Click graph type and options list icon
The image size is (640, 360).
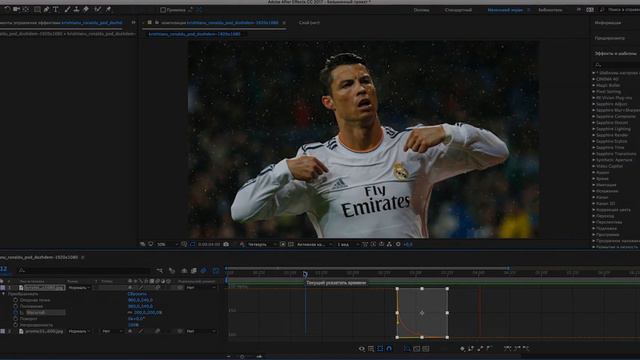coord(371,349)
